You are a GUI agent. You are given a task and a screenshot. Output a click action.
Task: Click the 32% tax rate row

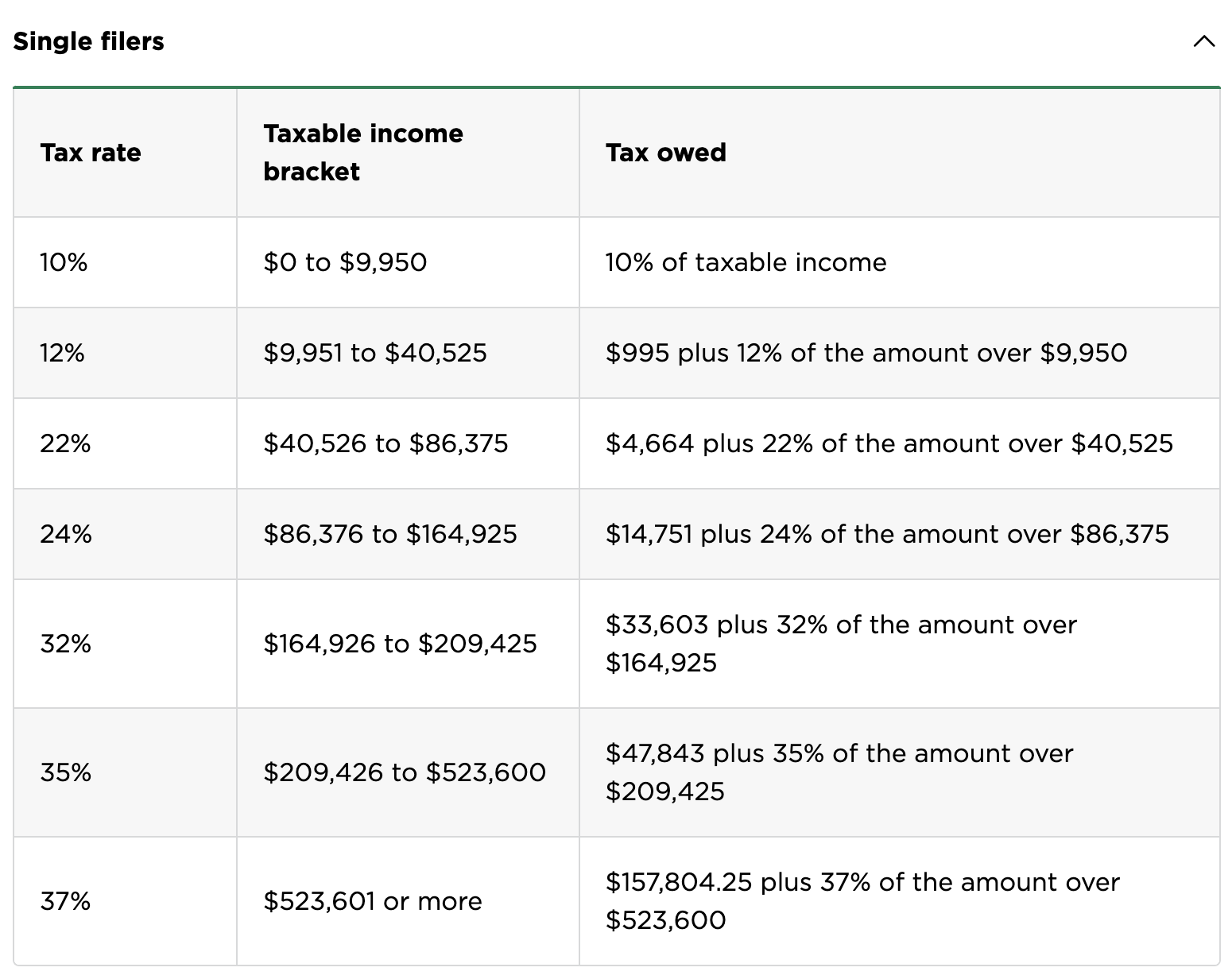point(62,644)
